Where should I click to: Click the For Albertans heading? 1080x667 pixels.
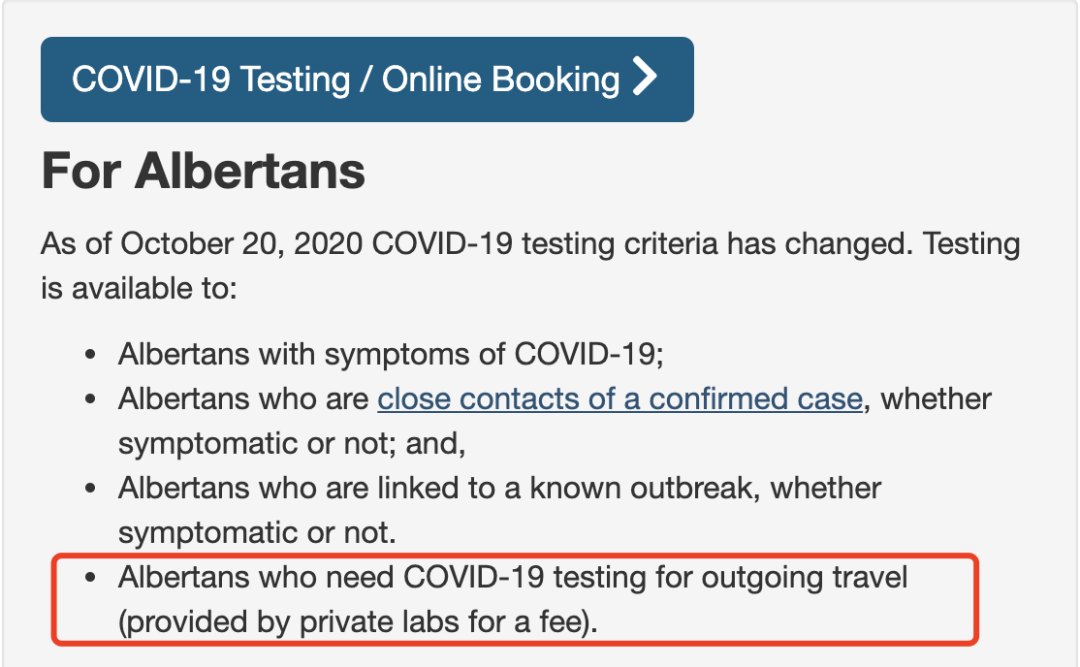click(203, 170)
